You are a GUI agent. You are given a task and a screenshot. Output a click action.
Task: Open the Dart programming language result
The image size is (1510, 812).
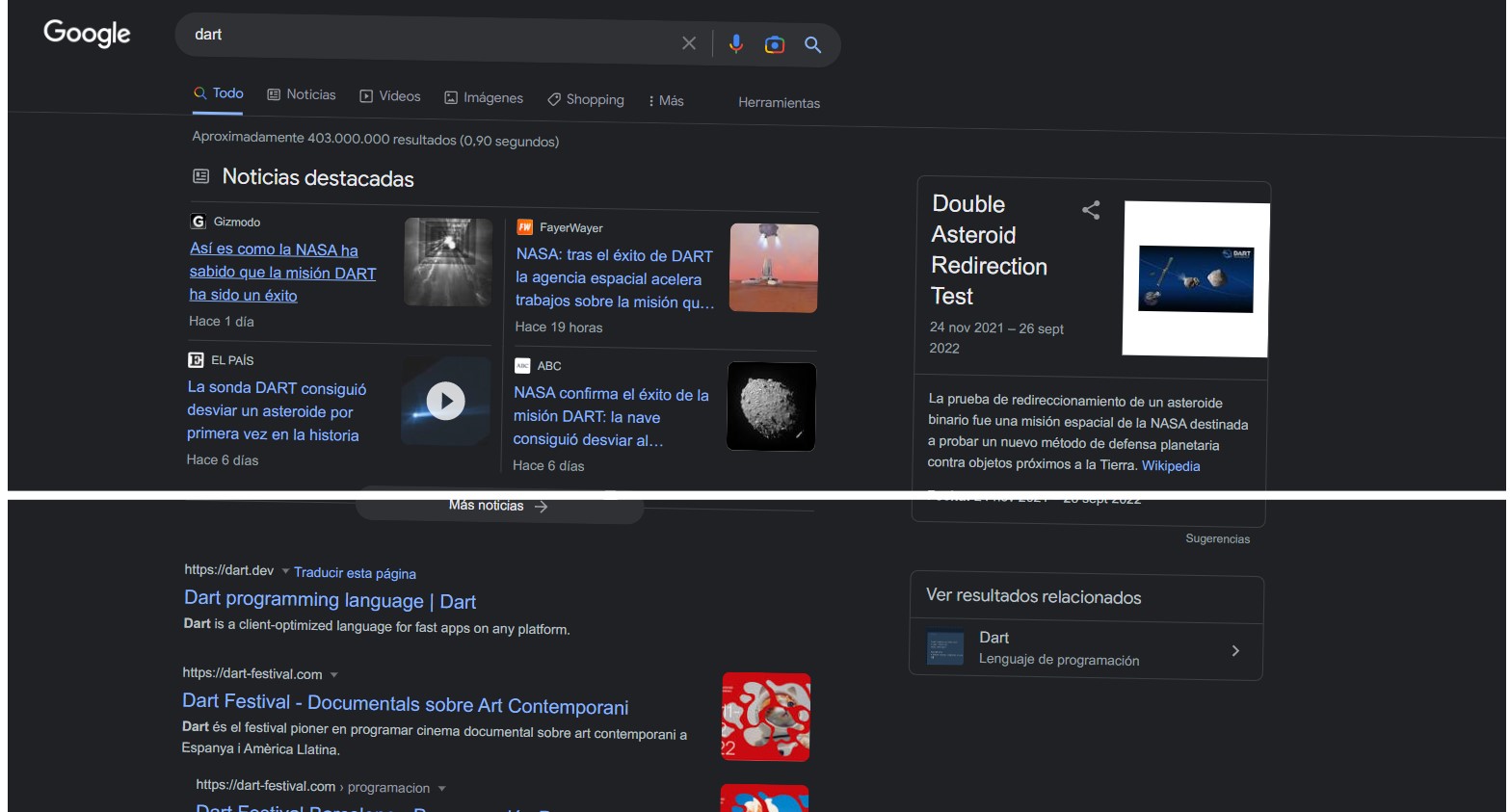point(329,600)
